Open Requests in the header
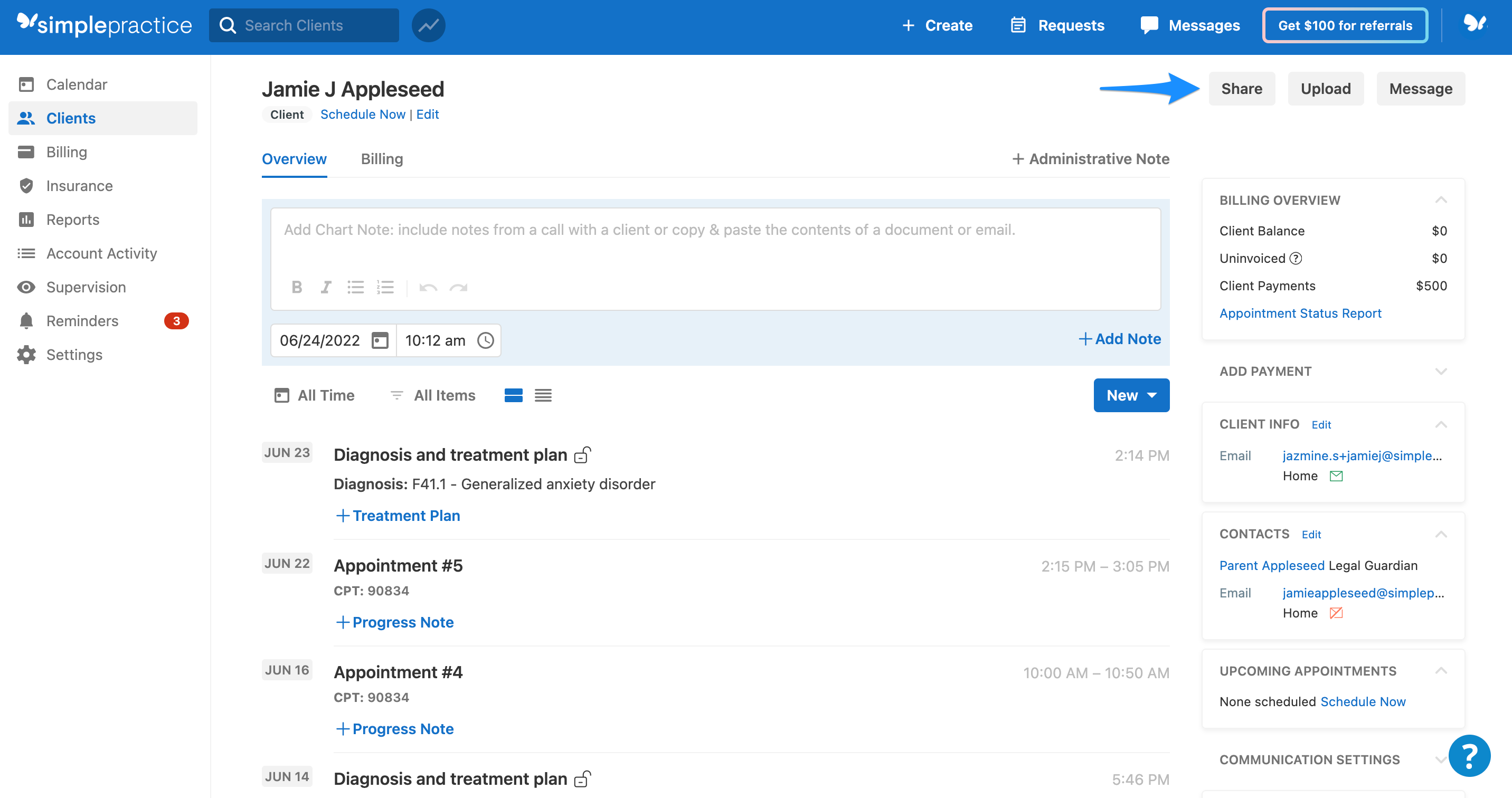Screen dimensions: 1512x798 pos(1057,25)
